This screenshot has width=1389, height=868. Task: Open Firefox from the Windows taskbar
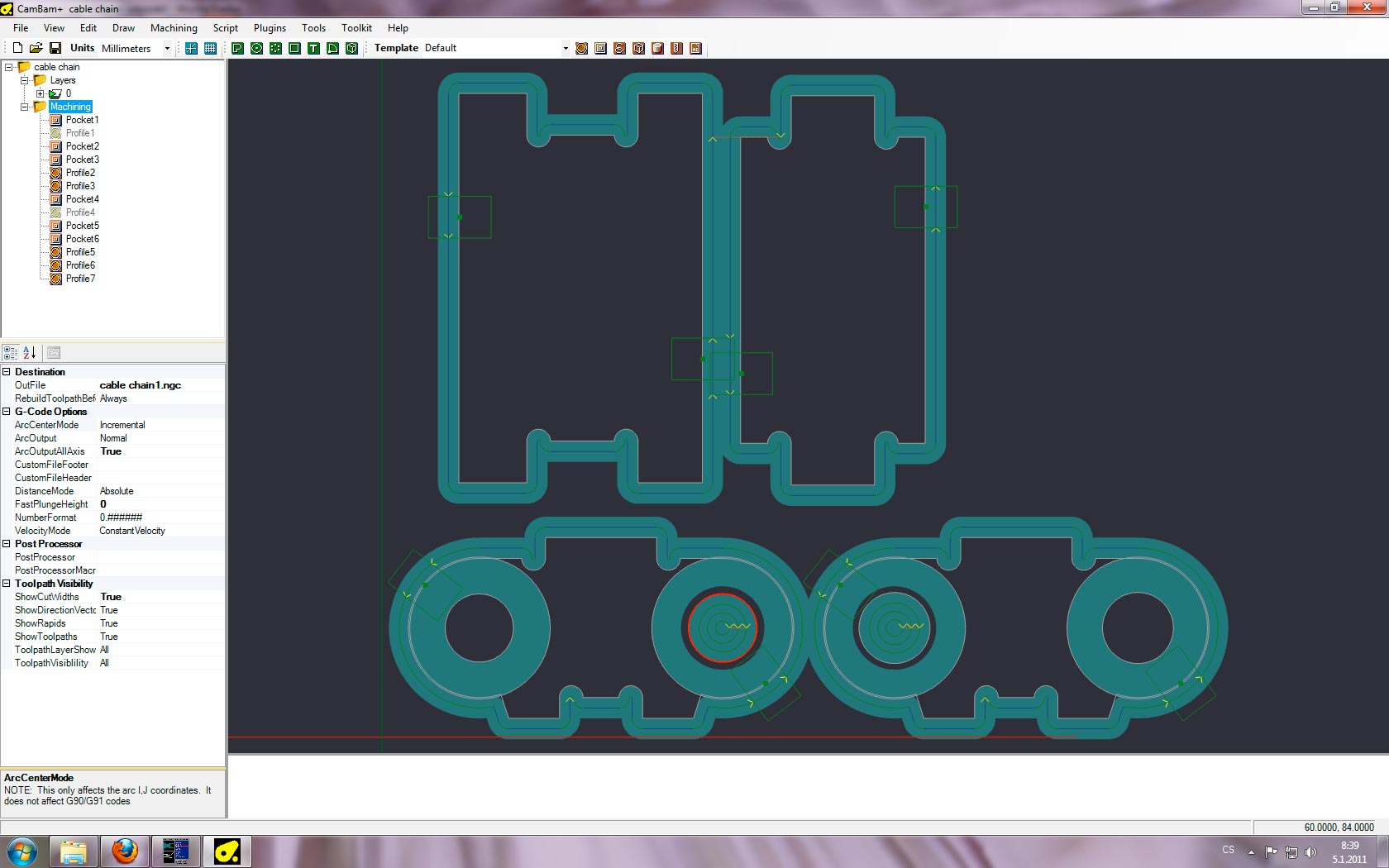pos(125,851)
